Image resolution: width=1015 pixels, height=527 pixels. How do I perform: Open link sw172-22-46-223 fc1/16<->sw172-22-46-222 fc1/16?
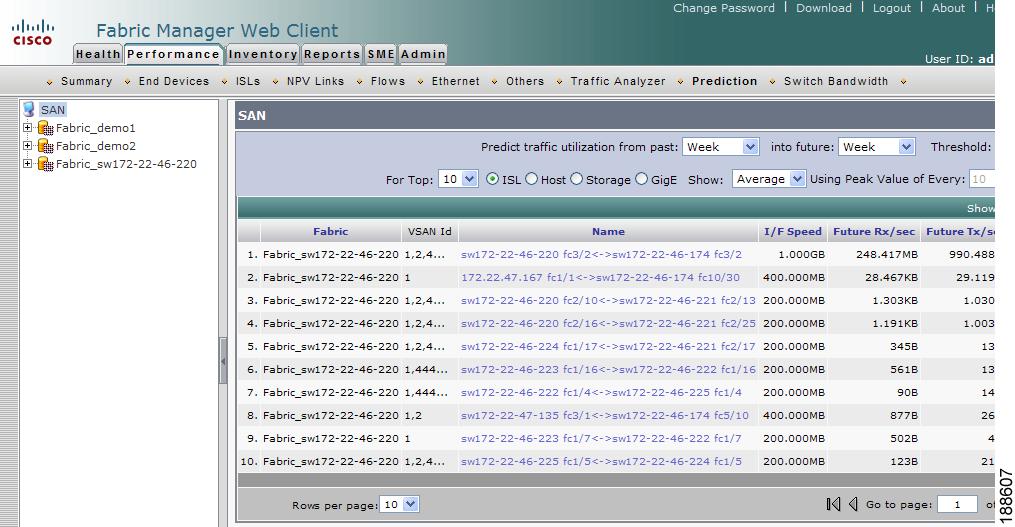(608, 369)
